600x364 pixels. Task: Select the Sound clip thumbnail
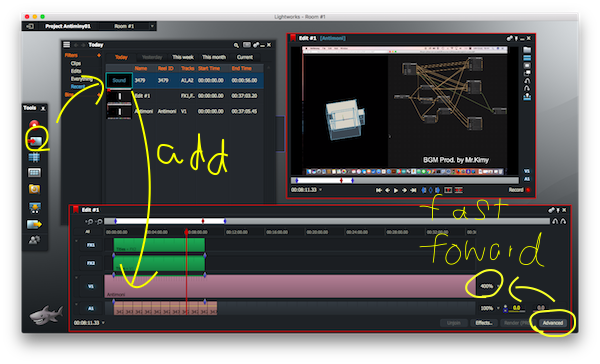(x=119, y=80)
